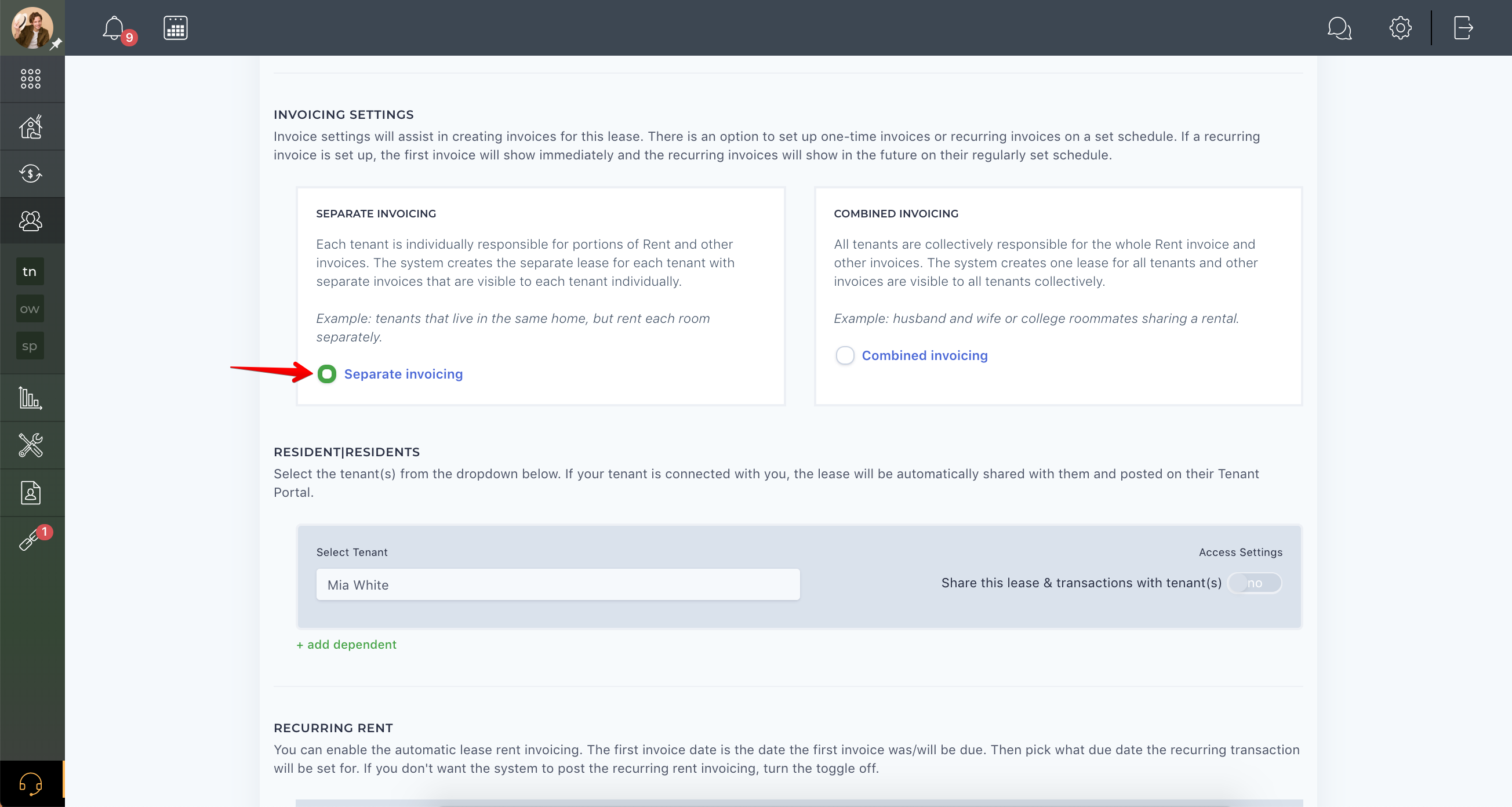This screenshot has width=1512, height=807.
Task: Click the 'RECURRING RENT' heading
Action: click(333, 728)
